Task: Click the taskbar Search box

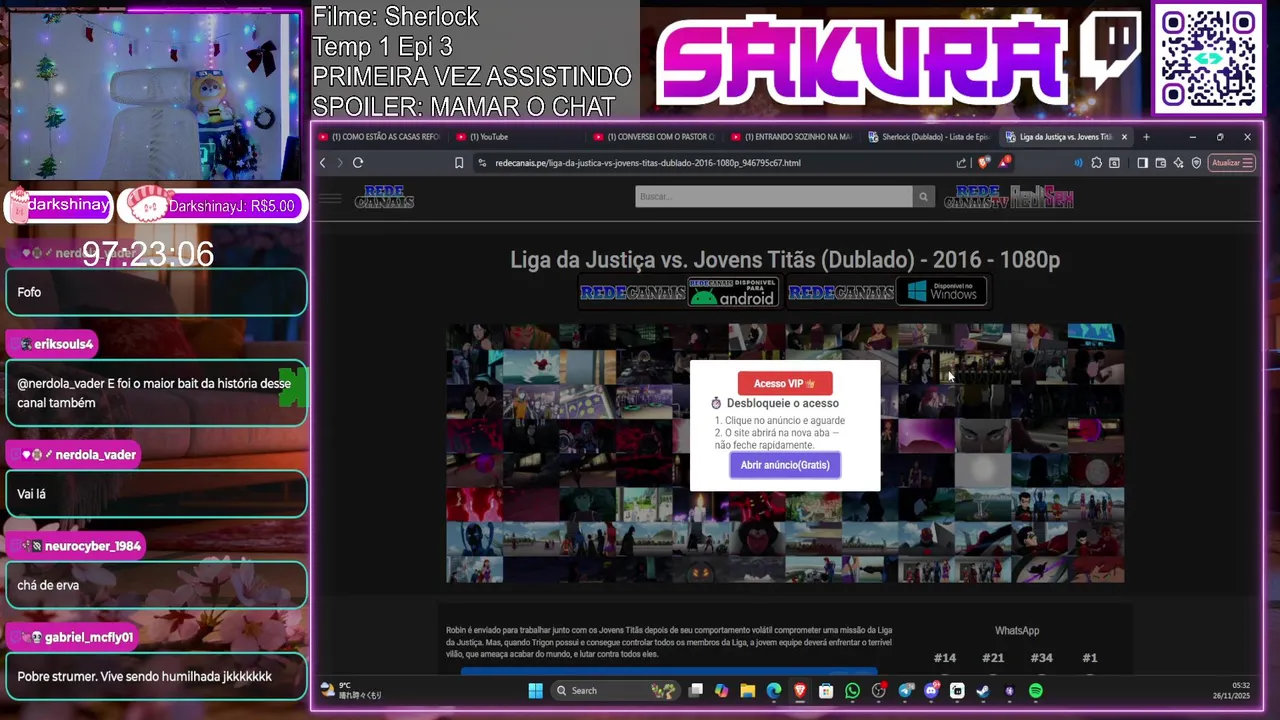Action: (x=615, y=691)
